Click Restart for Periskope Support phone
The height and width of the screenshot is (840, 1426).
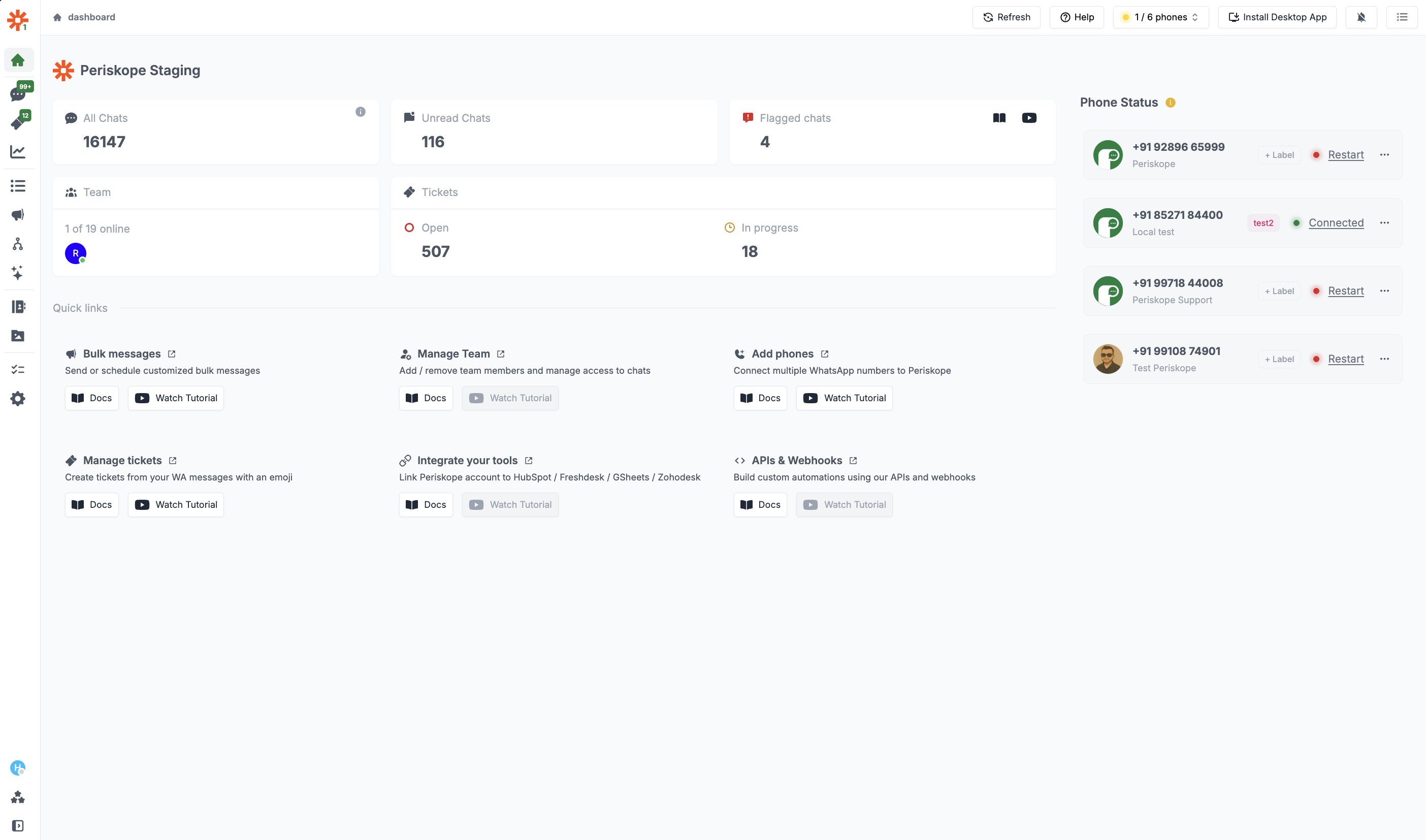coord(1346,291)
